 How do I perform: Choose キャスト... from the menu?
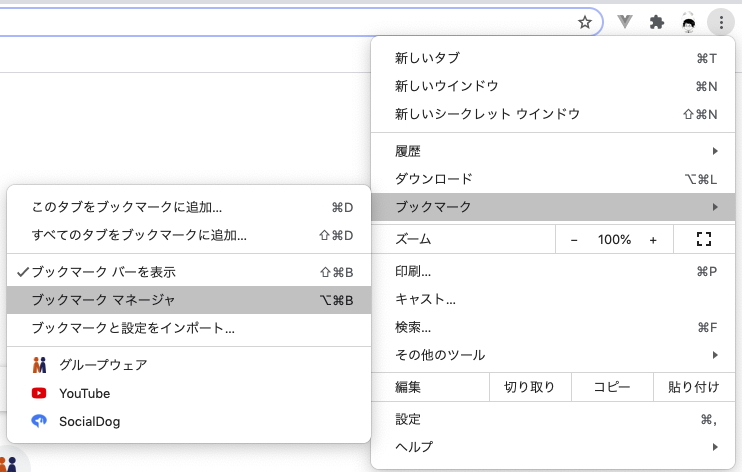553,299
